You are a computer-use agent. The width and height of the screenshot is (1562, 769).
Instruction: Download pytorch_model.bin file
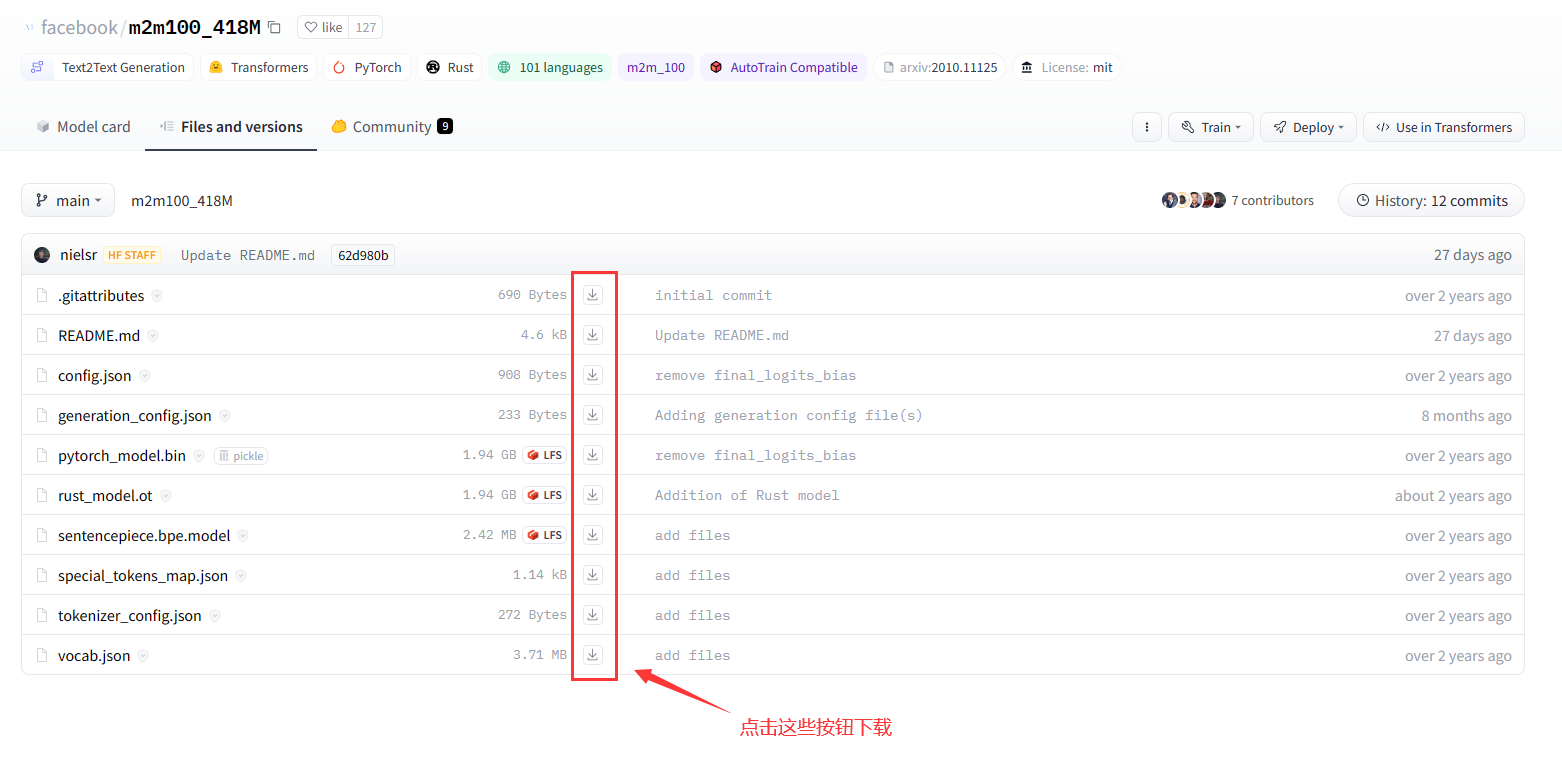tap(593, 455)
